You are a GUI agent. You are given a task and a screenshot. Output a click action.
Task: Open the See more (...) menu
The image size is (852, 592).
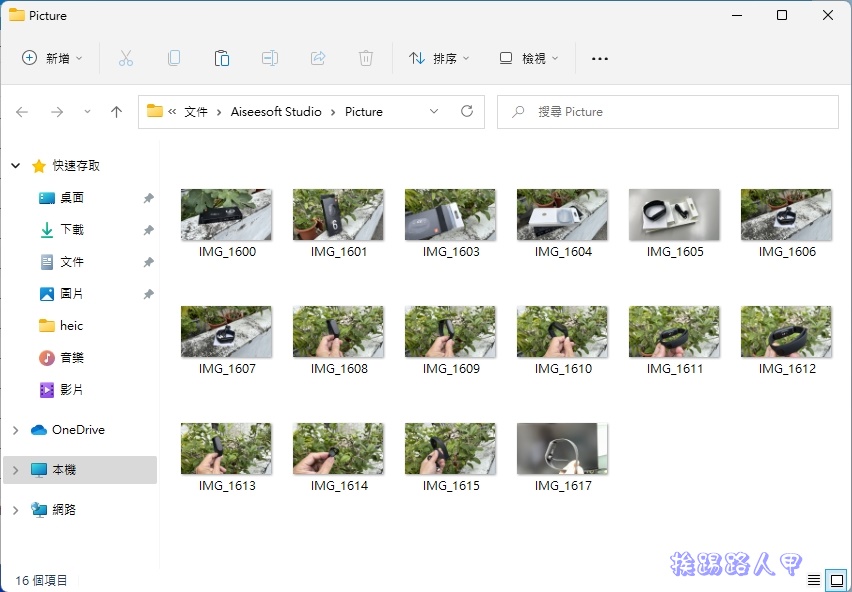(x=599, y=58)
